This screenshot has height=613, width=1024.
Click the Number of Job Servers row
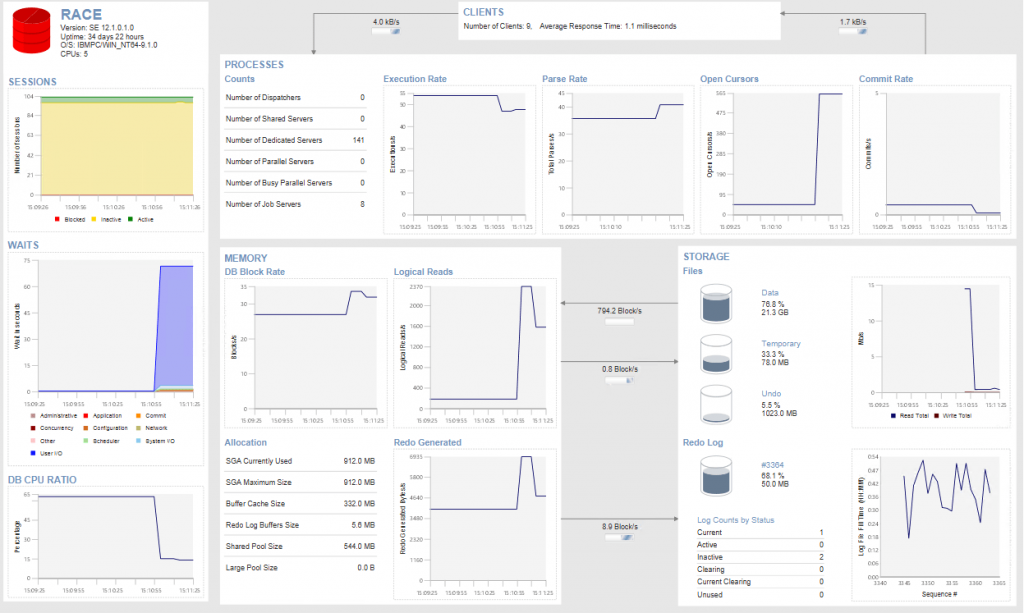(x=295, y=204)
